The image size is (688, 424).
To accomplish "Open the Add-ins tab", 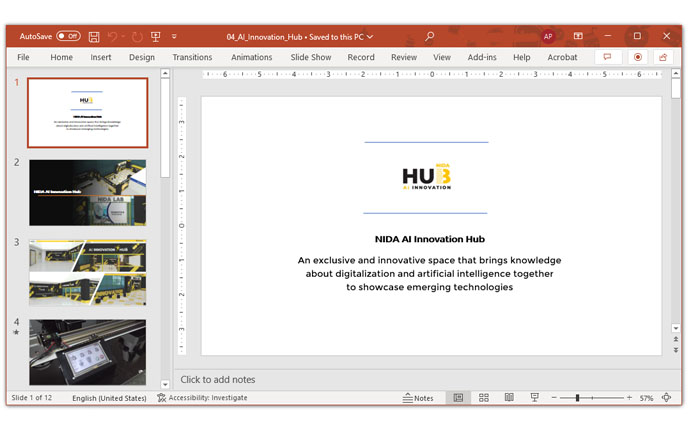I will pos(482,57).
